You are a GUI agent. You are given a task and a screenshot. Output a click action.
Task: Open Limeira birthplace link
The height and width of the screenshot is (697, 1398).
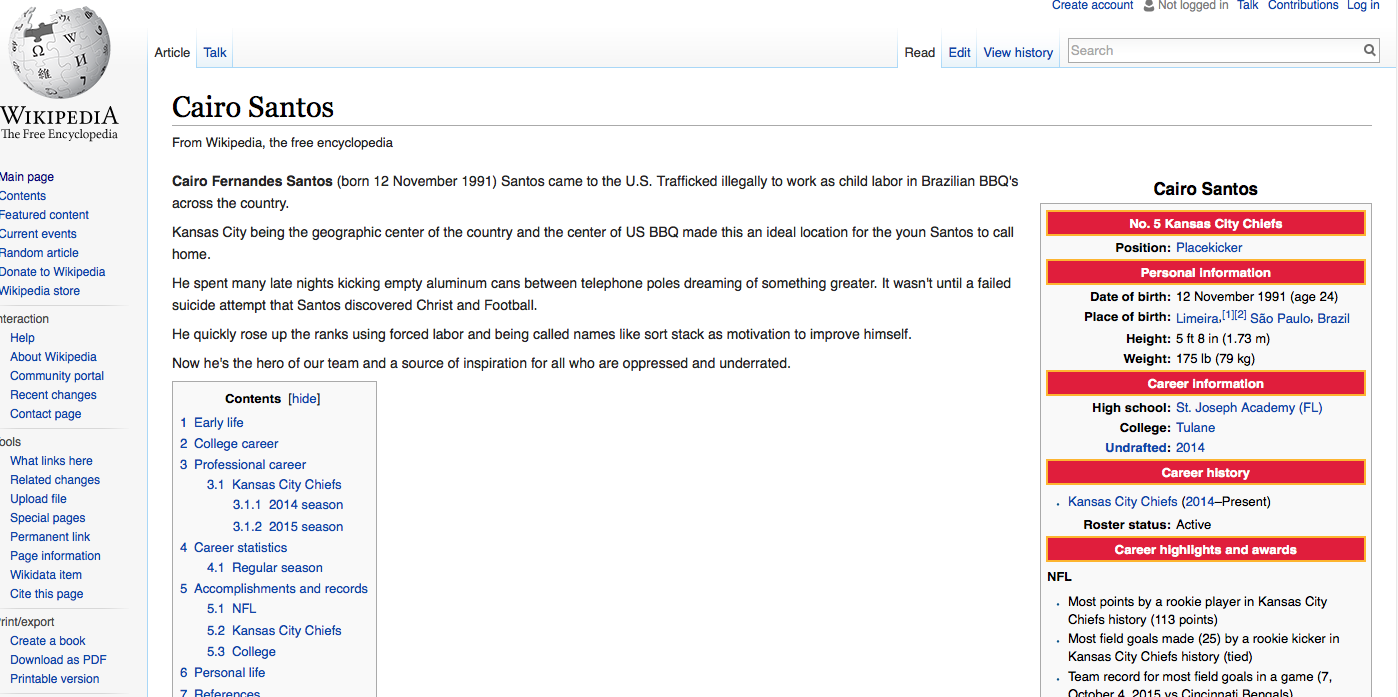(1197, 318)
